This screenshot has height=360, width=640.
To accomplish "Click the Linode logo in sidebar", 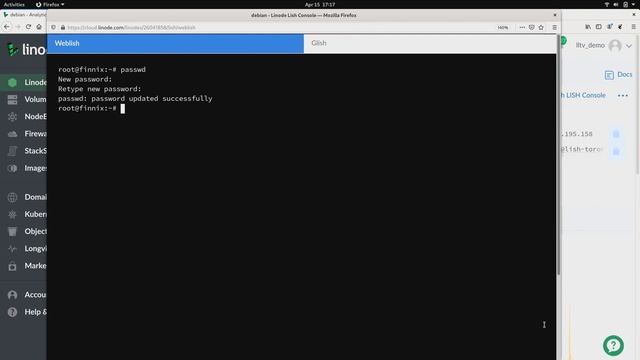I will pos(26,49).
